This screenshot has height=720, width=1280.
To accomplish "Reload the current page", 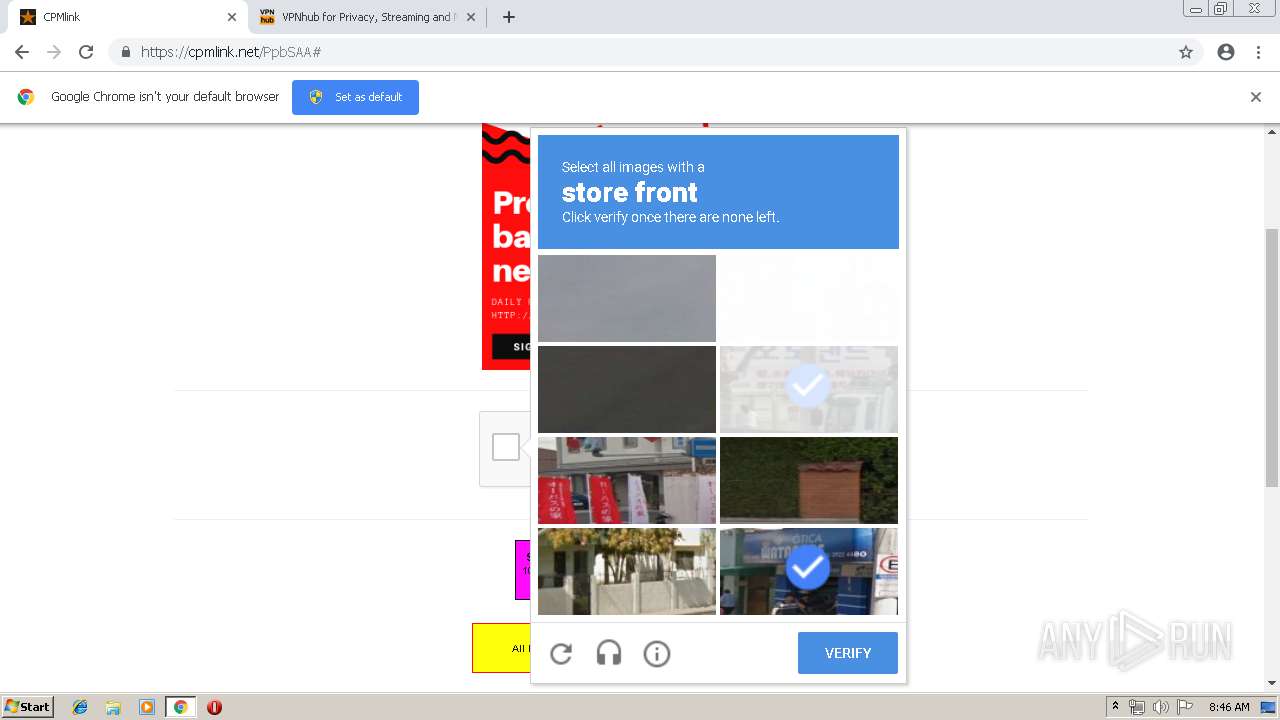I will point(86,52).
